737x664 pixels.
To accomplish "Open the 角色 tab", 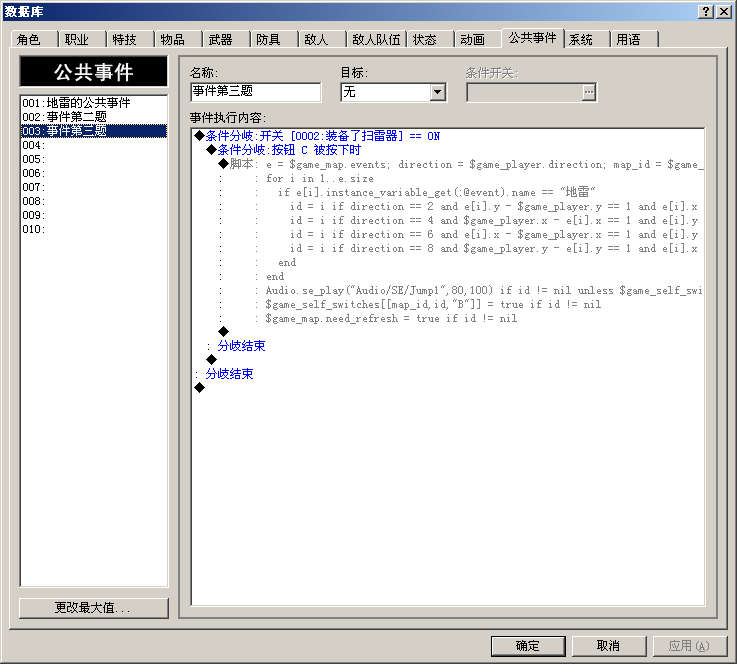I will [x=34, y=39].
